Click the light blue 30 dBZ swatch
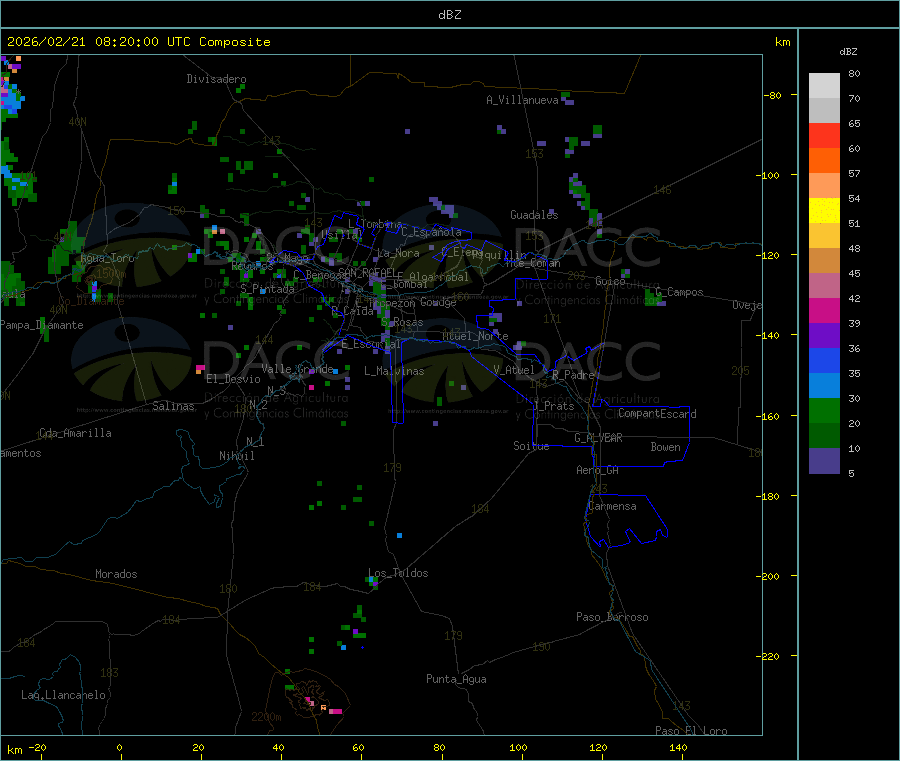This screenshot has width=900, height=761. pyautogui.click(x=824, y=386)
